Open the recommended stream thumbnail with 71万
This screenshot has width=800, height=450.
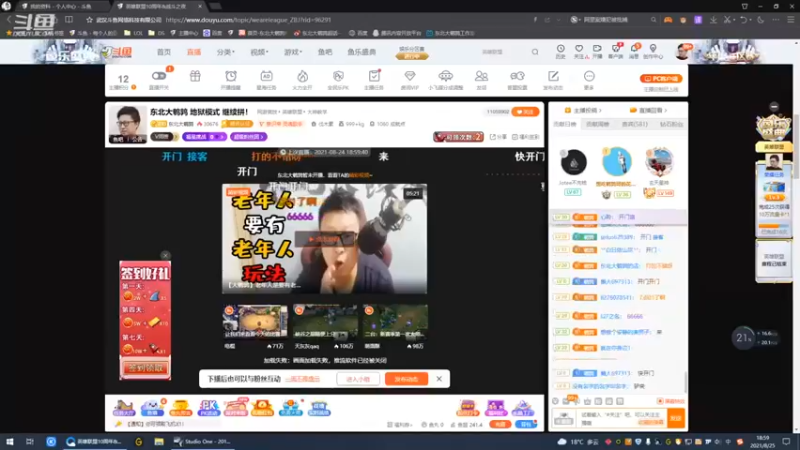tap(255, 322)
